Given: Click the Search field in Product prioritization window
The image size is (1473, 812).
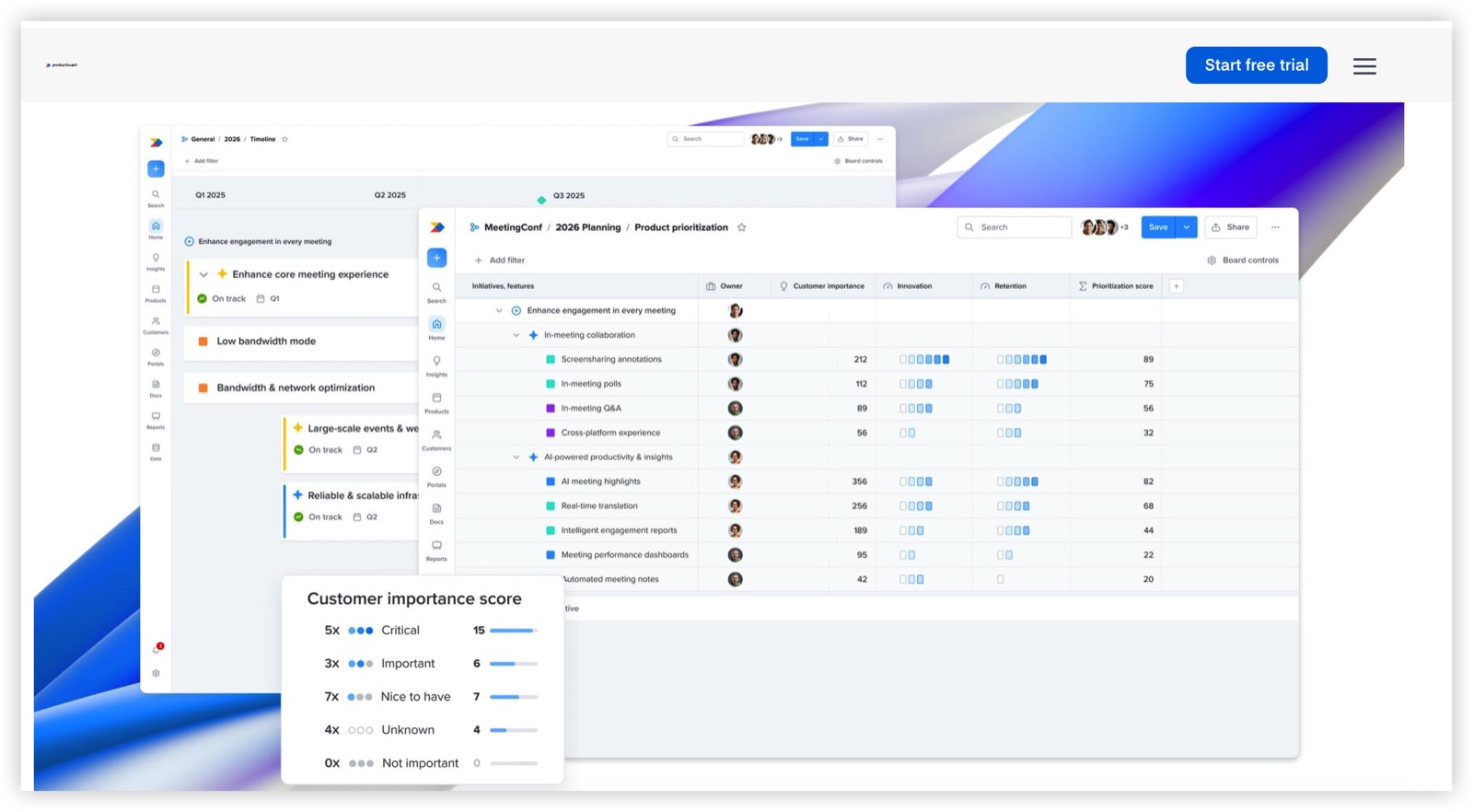Looking at the screenshot, I should pyautogui.click(x=1015, y=227).
